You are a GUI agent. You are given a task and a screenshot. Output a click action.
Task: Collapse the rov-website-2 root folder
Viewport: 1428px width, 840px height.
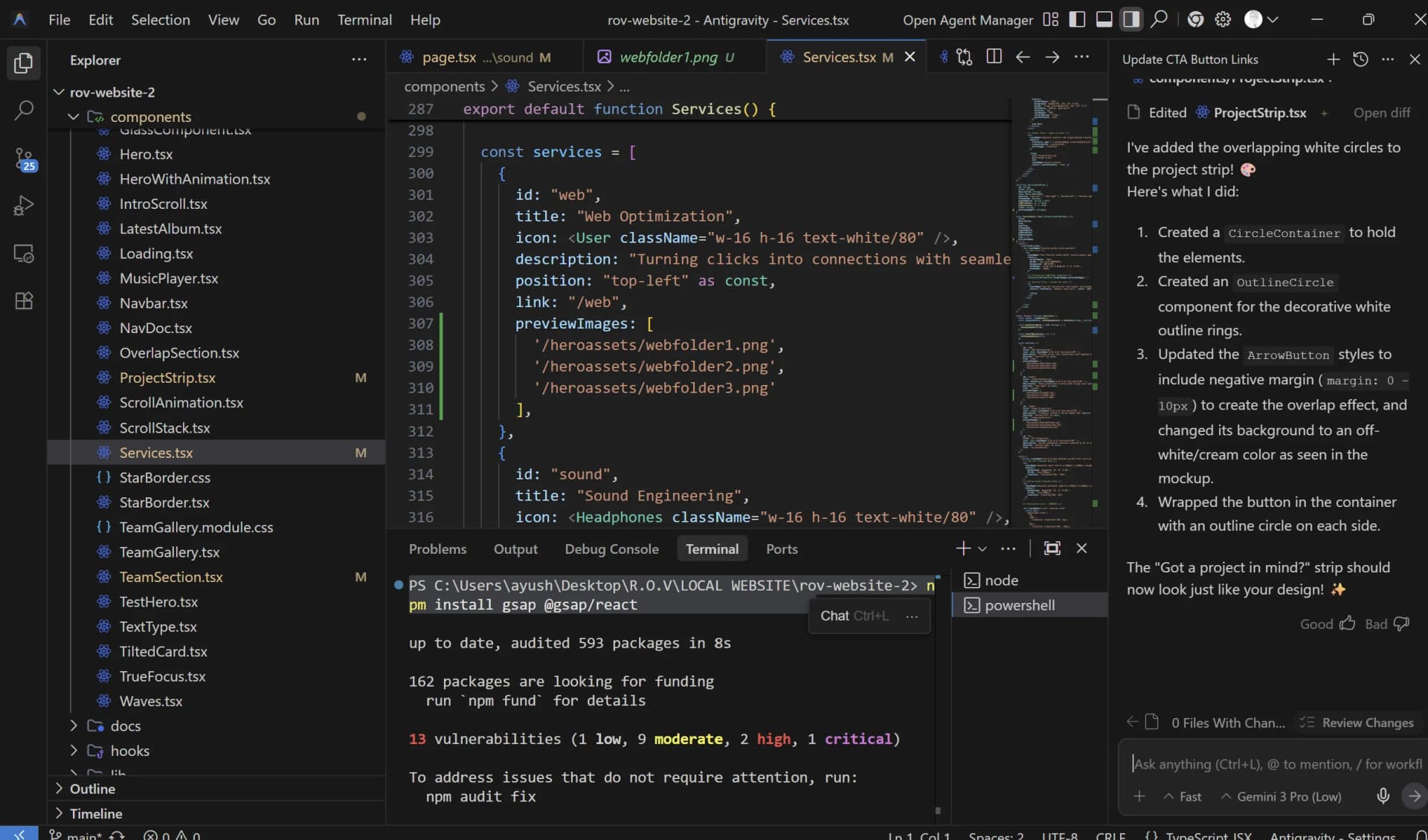pyautogui.click(x=59, y=92)
